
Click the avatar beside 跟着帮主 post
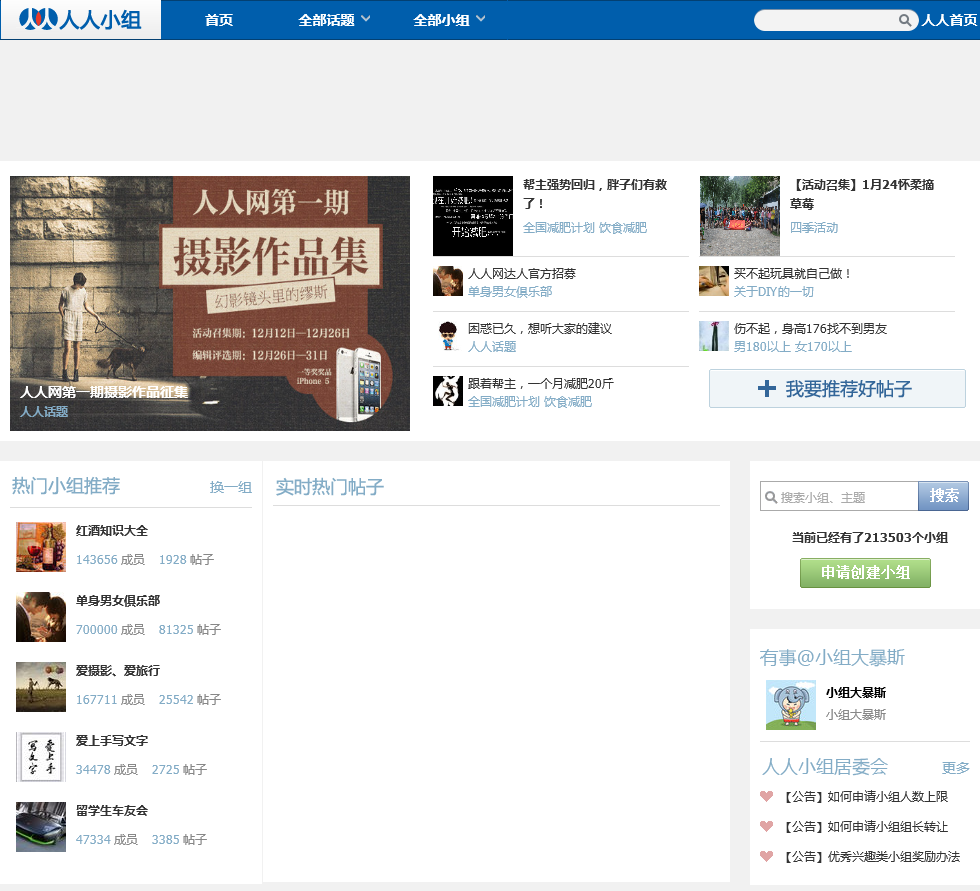[x=448, y=391]
